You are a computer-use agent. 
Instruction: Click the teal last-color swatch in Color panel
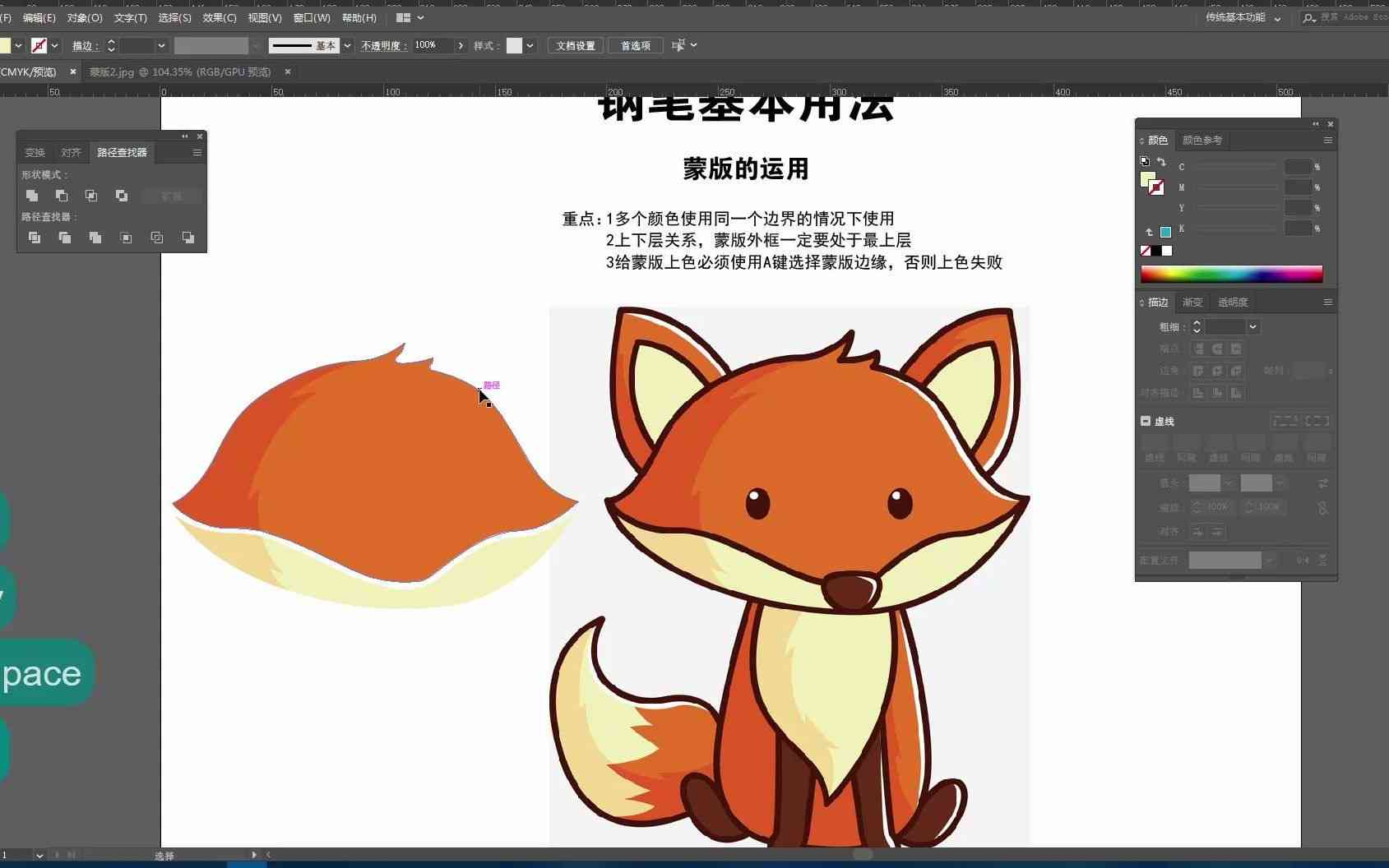point(1165,232)
